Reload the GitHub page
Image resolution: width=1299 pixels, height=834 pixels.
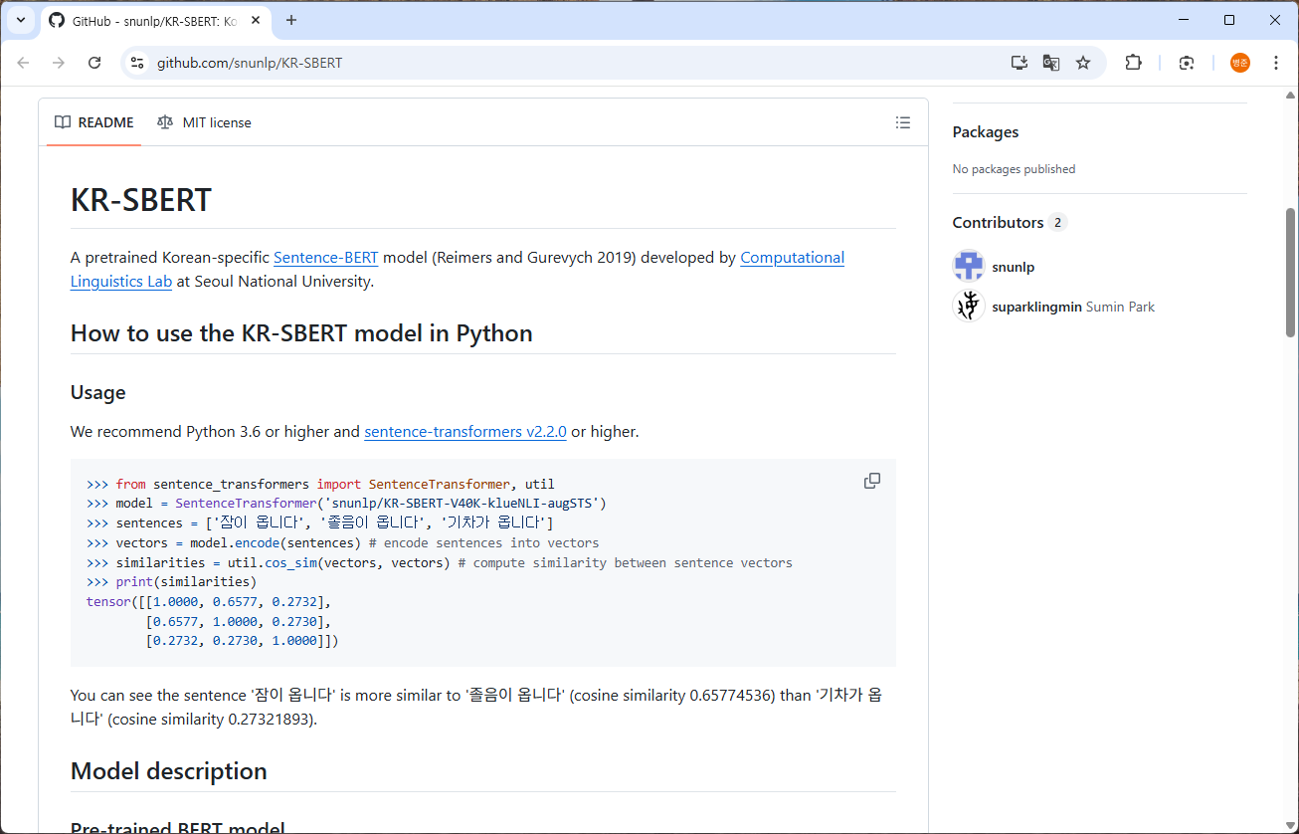pos(94,63)
